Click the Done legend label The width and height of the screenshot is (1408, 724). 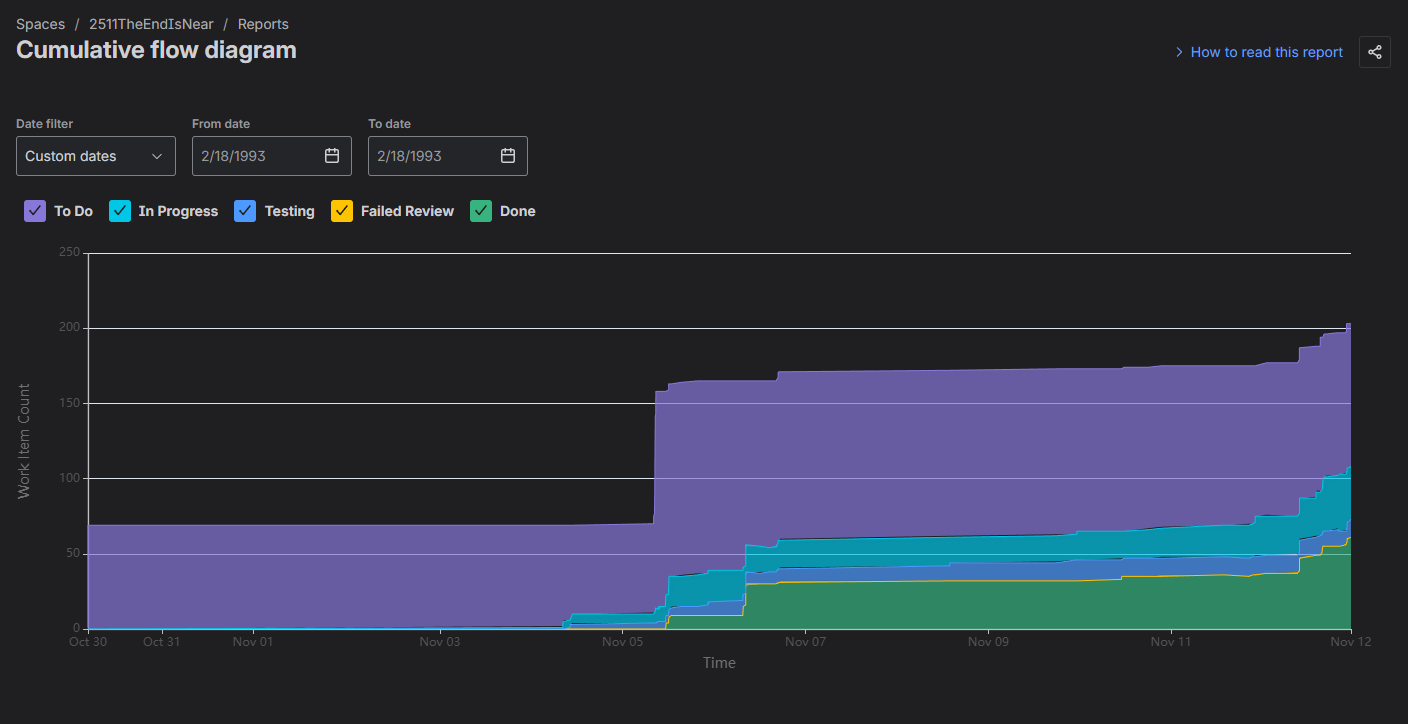click(517, 211)
